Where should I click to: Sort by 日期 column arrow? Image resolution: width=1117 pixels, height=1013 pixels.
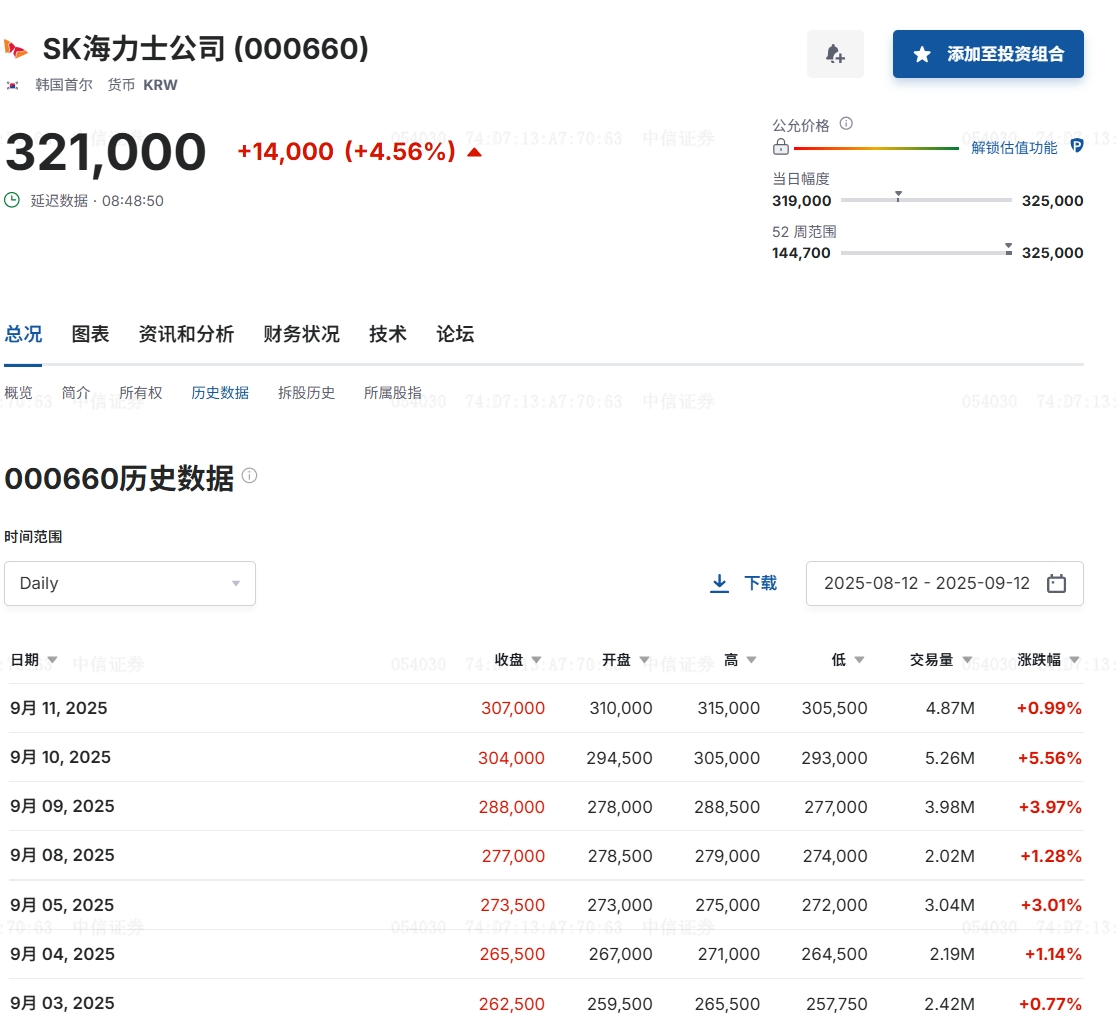pos(52,660)
